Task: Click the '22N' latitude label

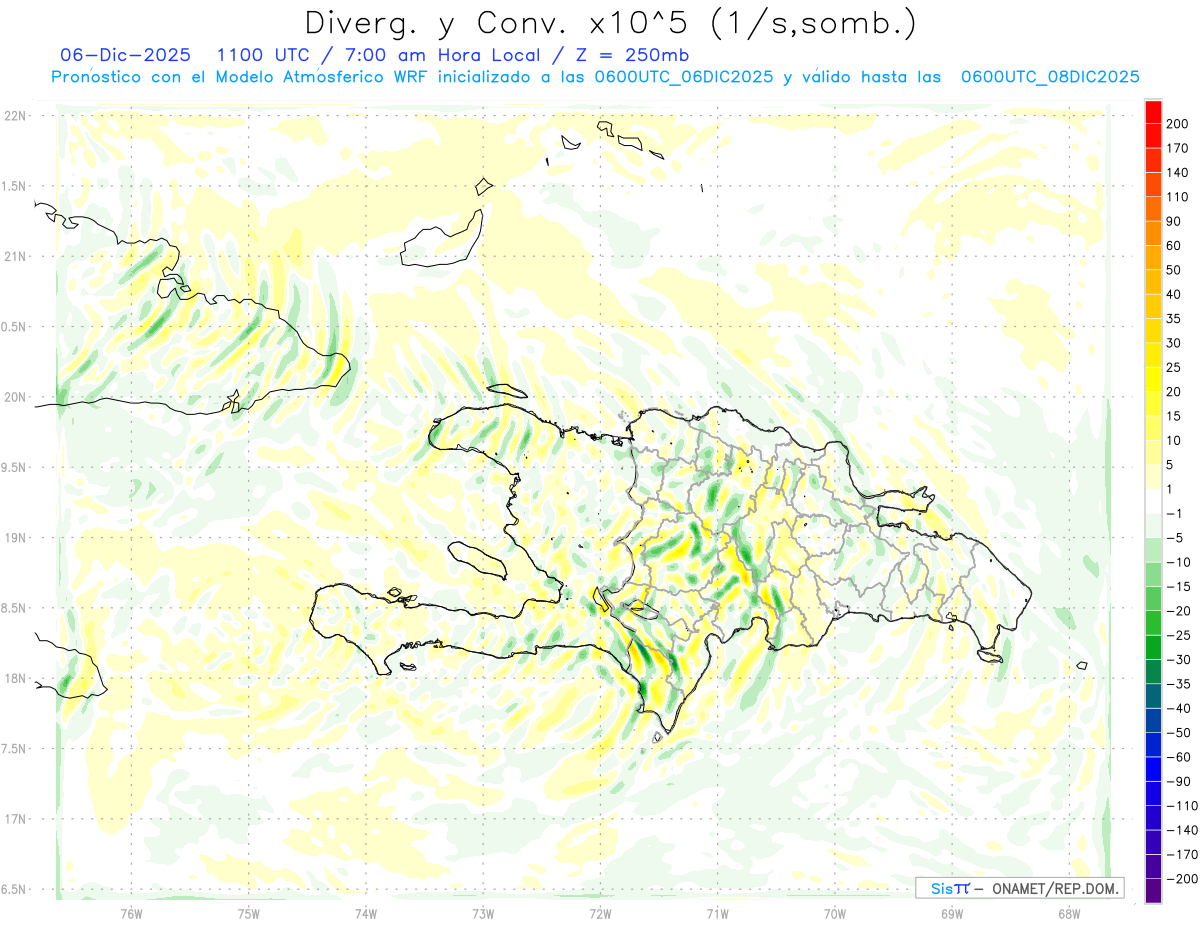Action: click(15, 116)
